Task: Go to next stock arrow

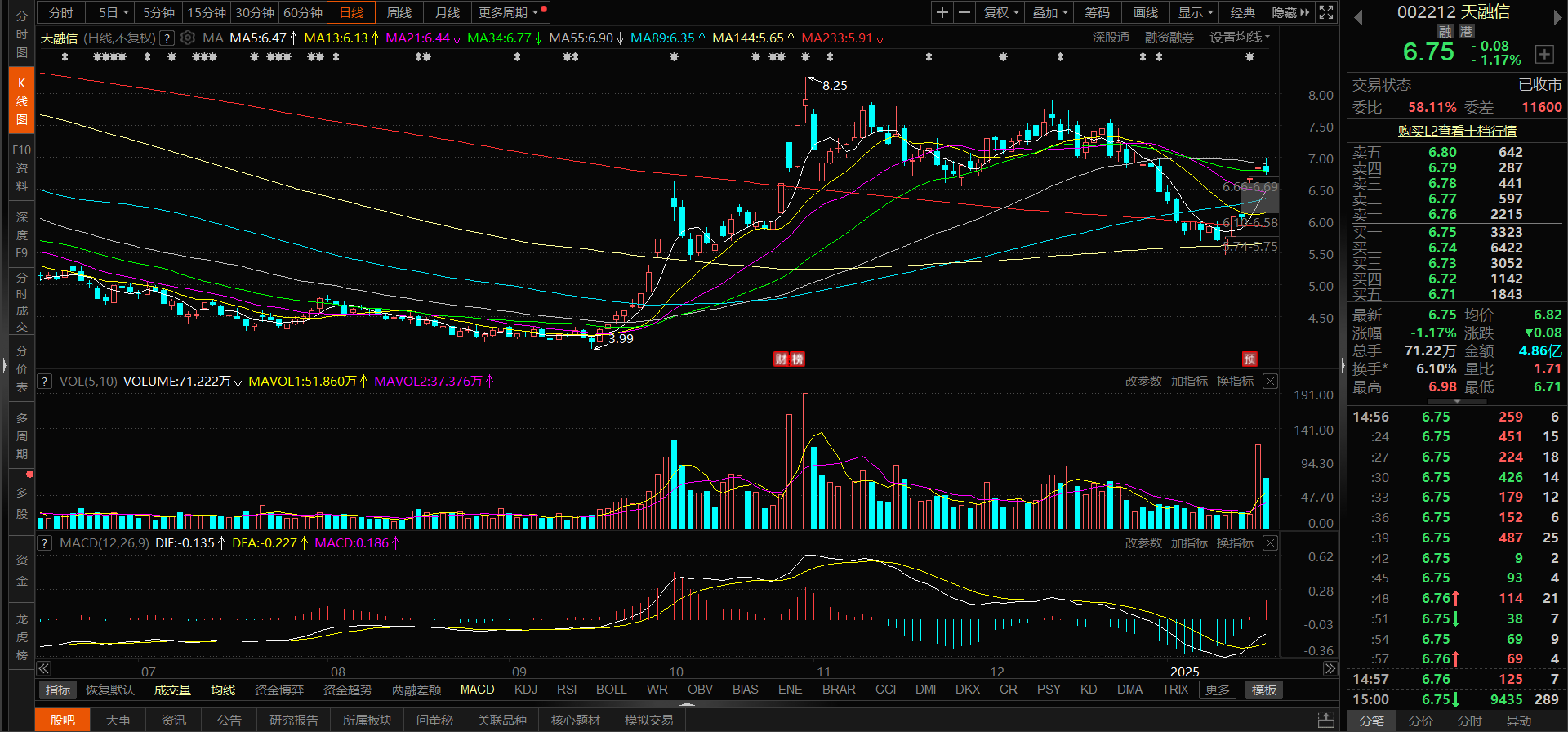Action: coord(1557,17)
